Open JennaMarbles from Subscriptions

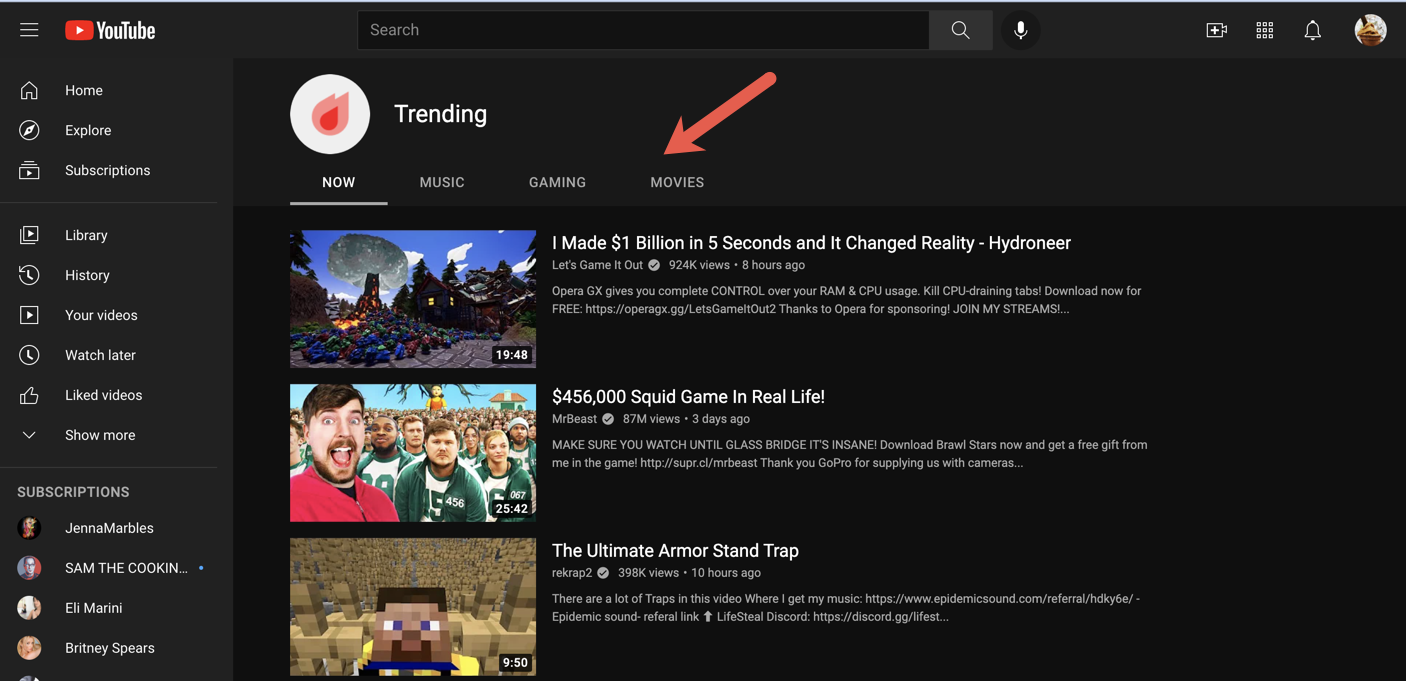coord(109,527)
